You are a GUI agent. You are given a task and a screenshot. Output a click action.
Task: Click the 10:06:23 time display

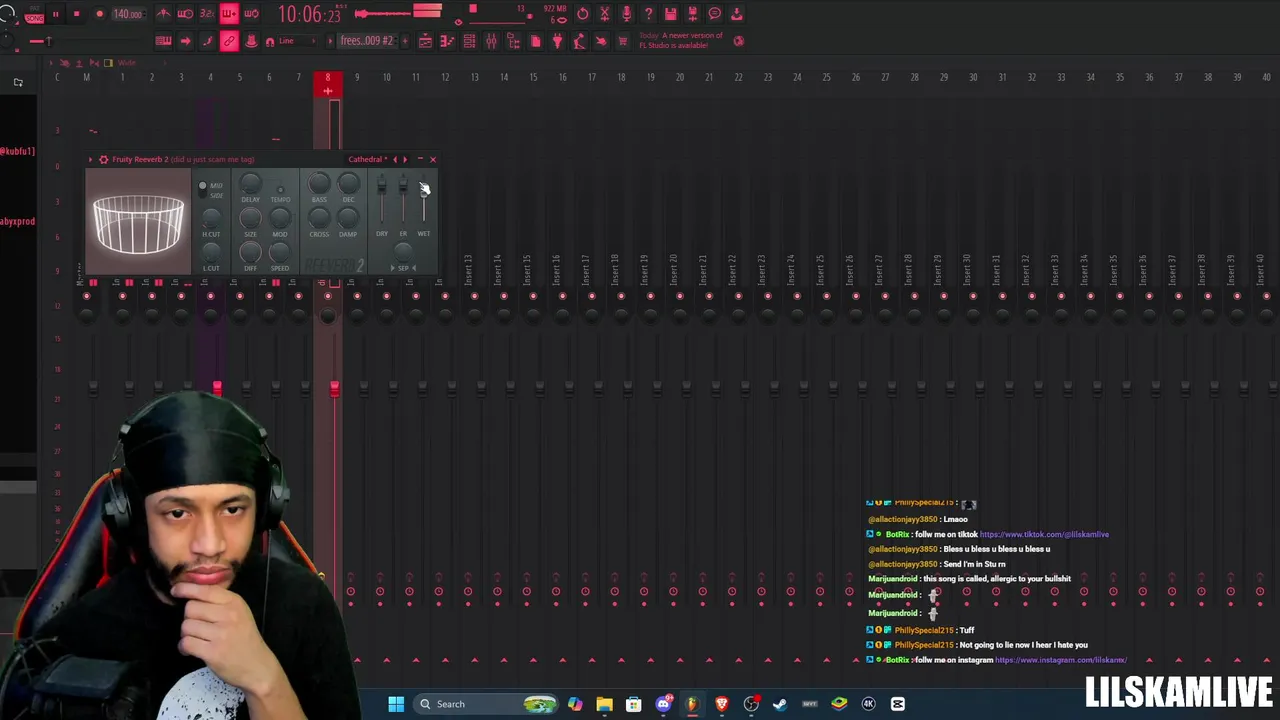309,14
